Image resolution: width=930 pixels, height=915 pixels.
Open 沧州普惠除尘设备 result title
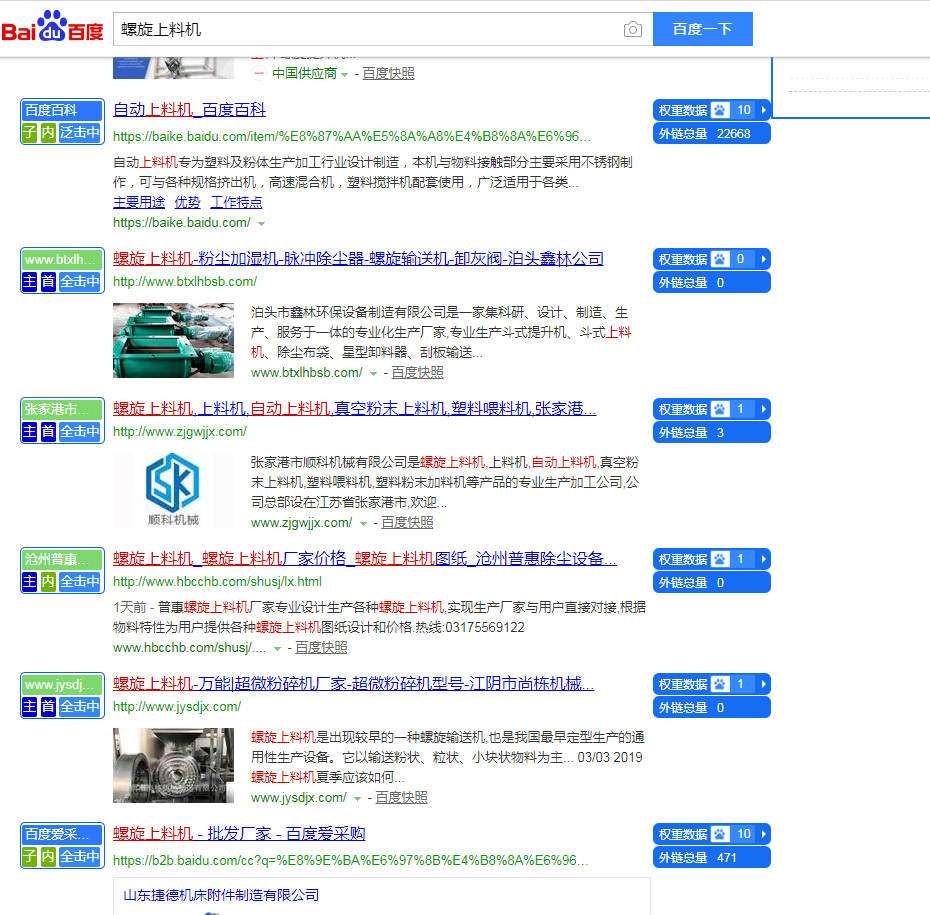365,559
